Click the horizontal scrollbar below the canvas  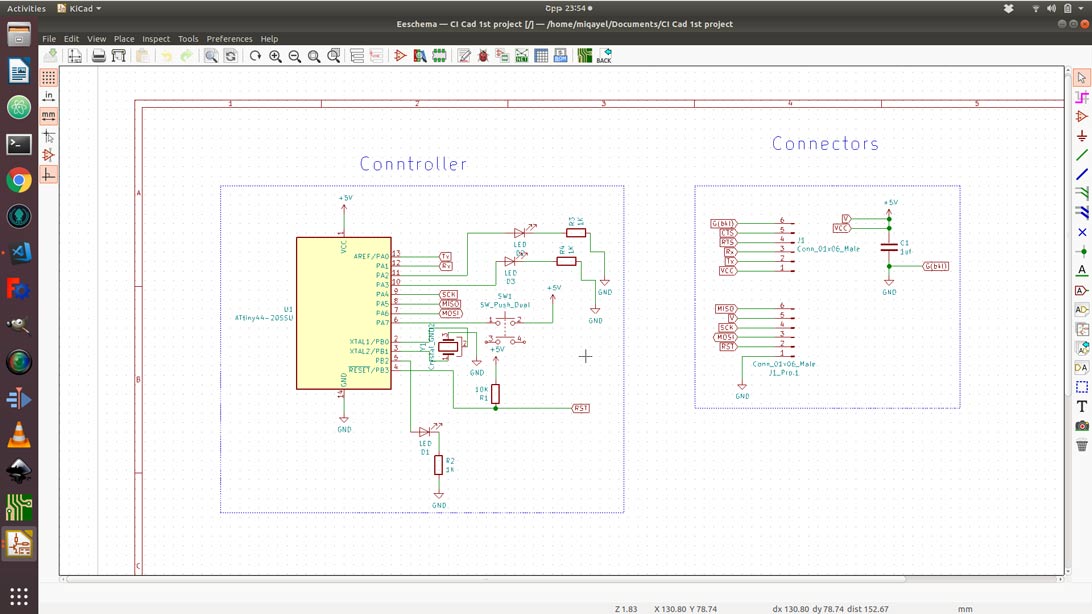coord(485,578)
